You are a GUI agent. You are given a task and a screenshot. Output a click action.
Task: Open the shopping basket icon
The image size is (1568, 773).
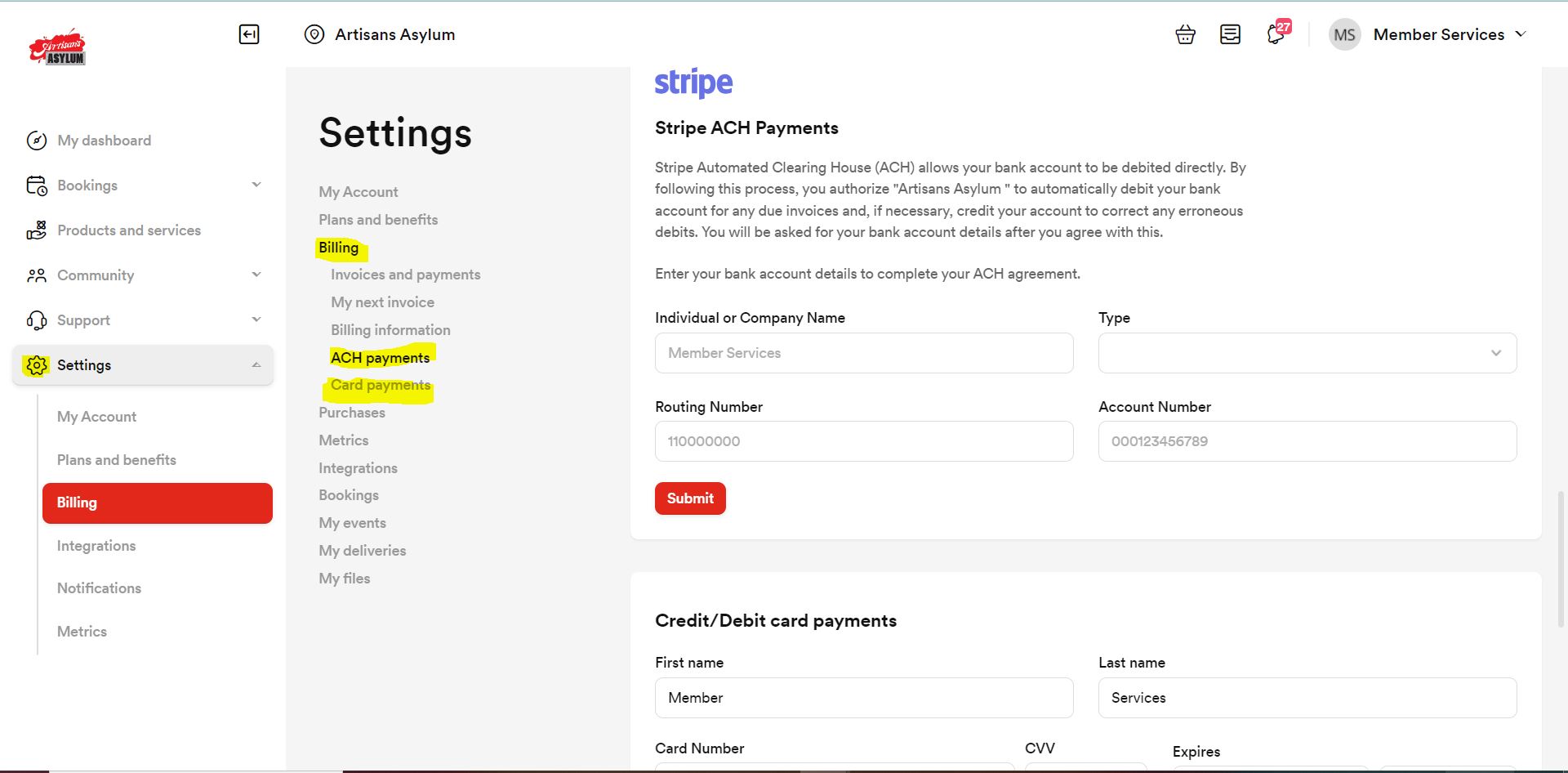pyautogui.click(x=1185, y=34)
